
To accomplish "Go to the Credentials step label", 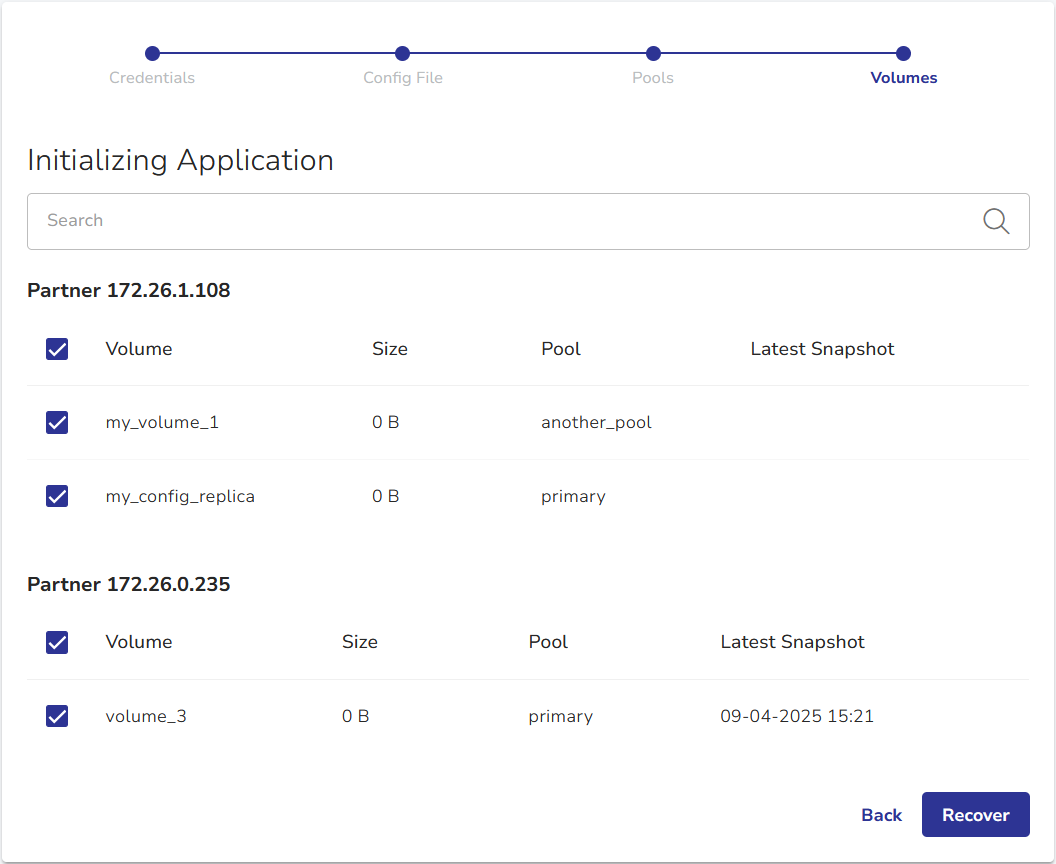I will coord(152,78).
